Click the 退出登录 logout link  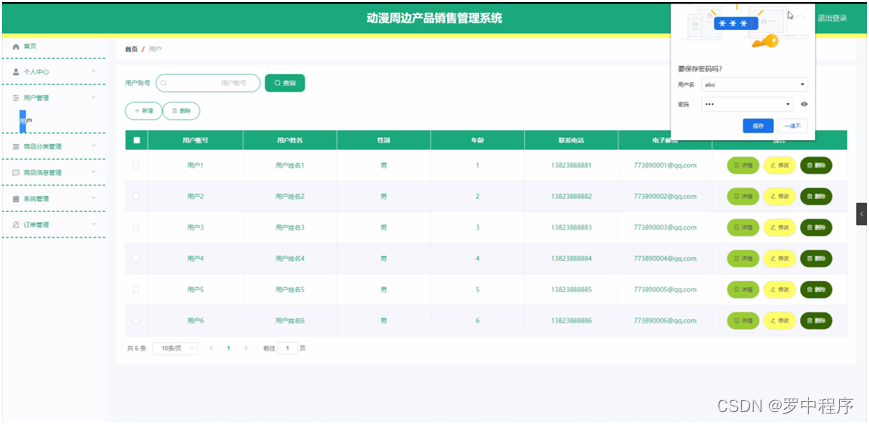coord(832,18)
